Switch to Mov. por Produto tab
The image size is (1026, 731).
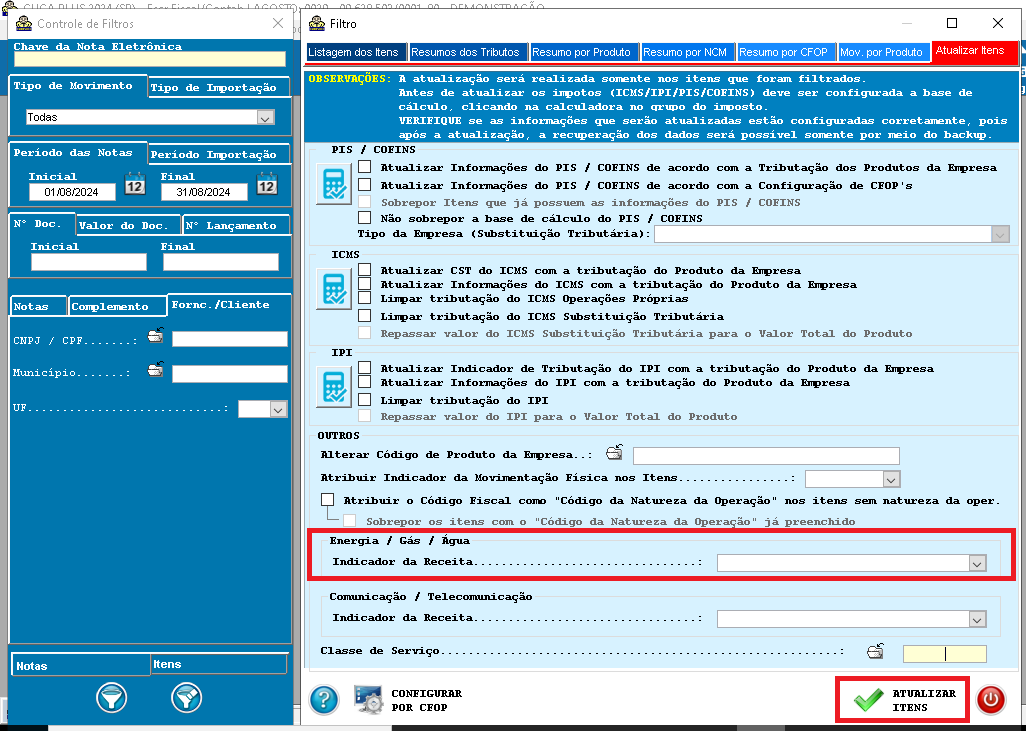[881, 52]
